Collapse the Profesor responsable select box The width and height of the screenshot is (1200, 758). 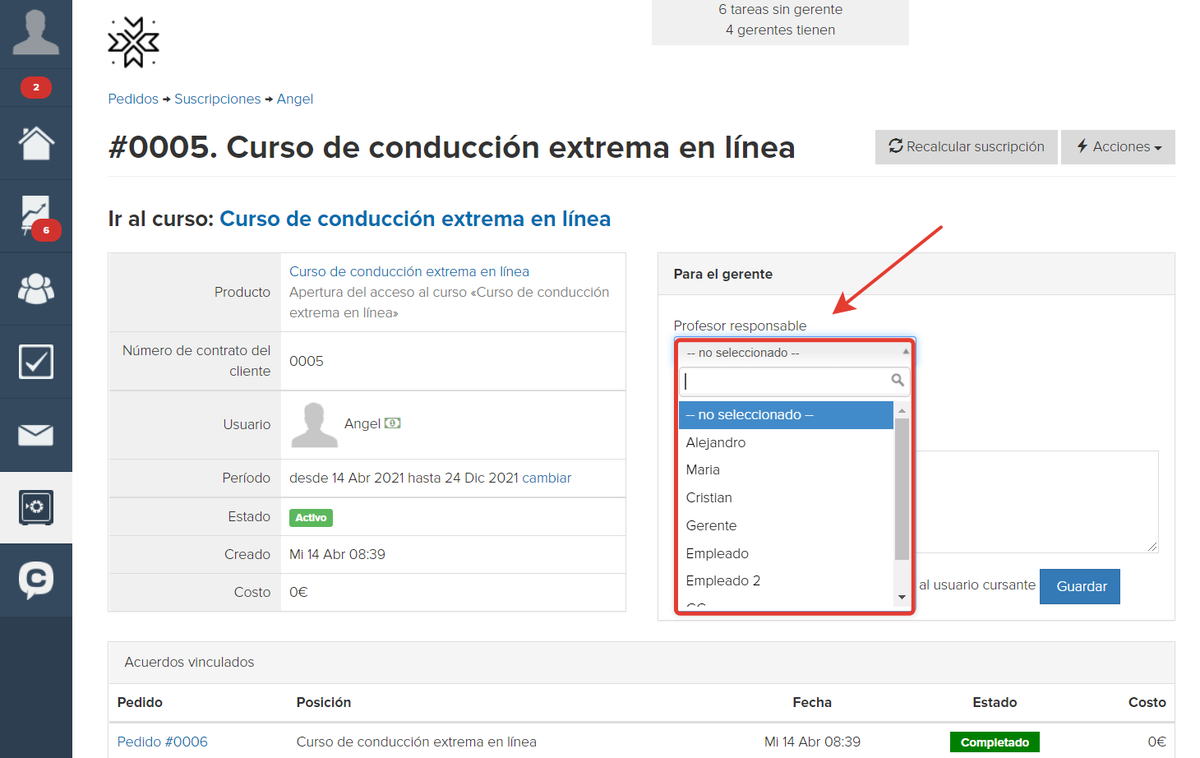(x=795, y=353)
